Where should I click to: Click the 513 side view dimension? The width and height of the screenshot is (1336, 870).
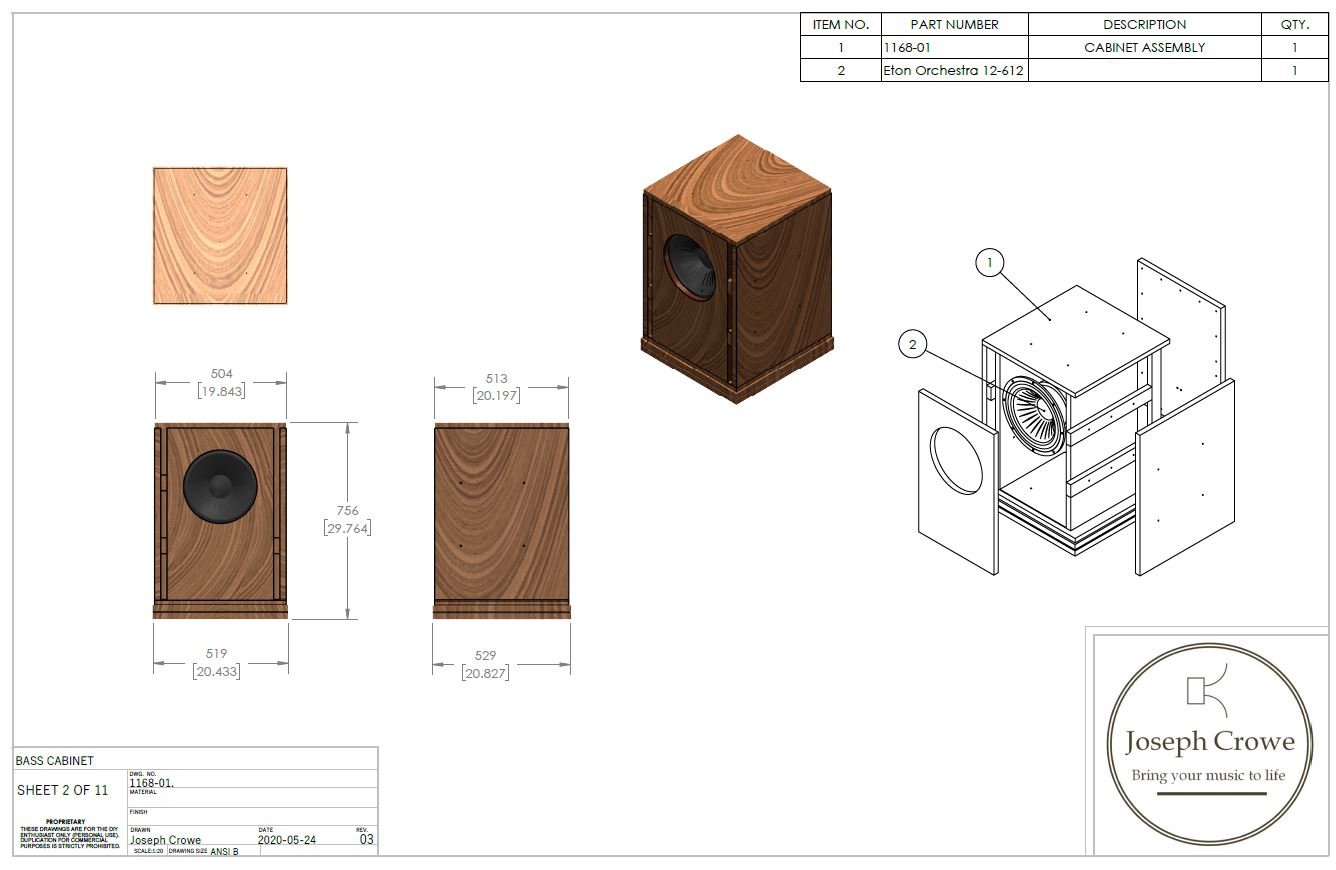tap(496, 379)
